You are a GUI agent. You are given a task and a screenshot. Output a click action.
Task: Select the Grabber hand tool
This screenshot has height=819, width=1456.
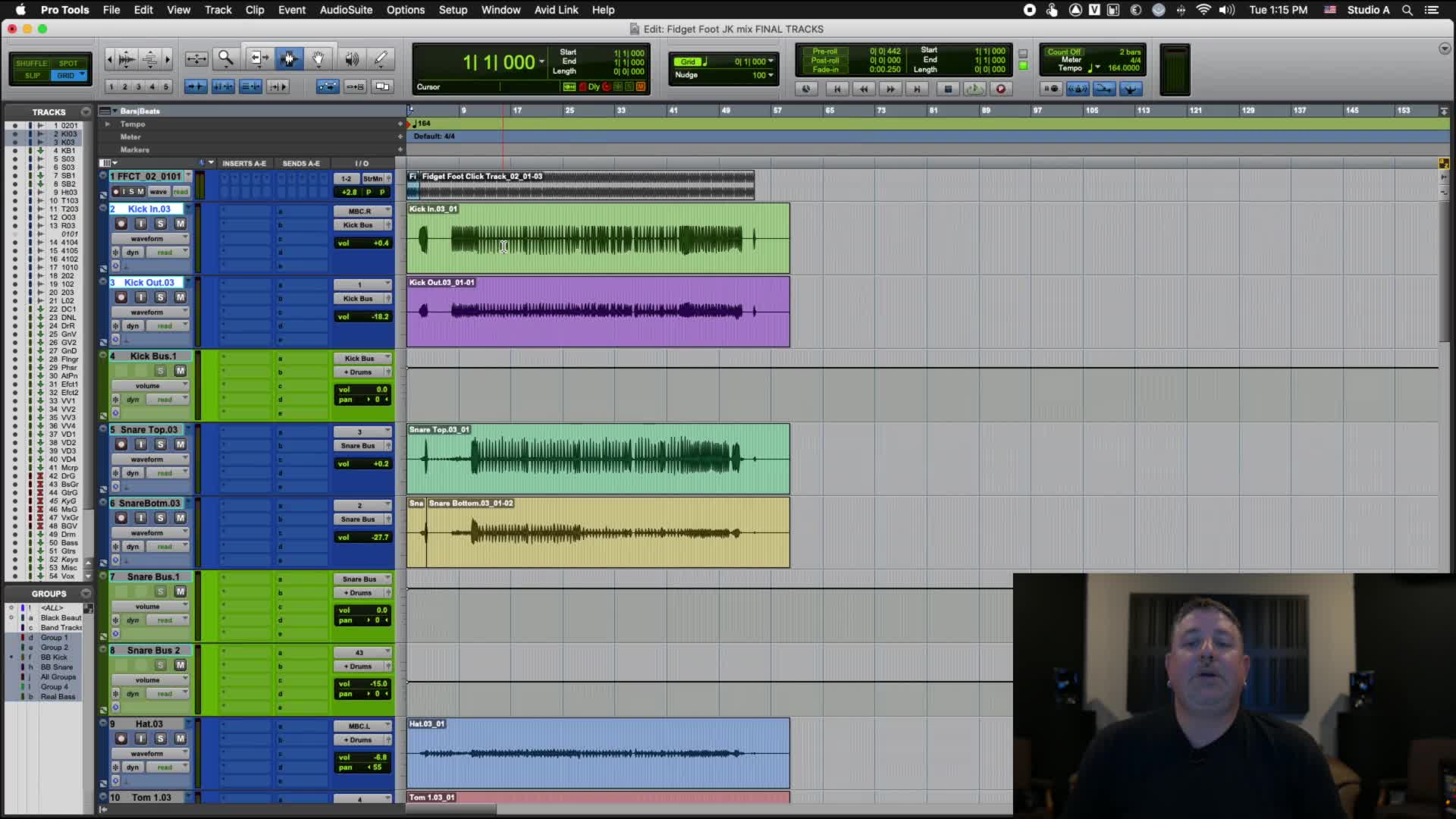click(318, 58)
